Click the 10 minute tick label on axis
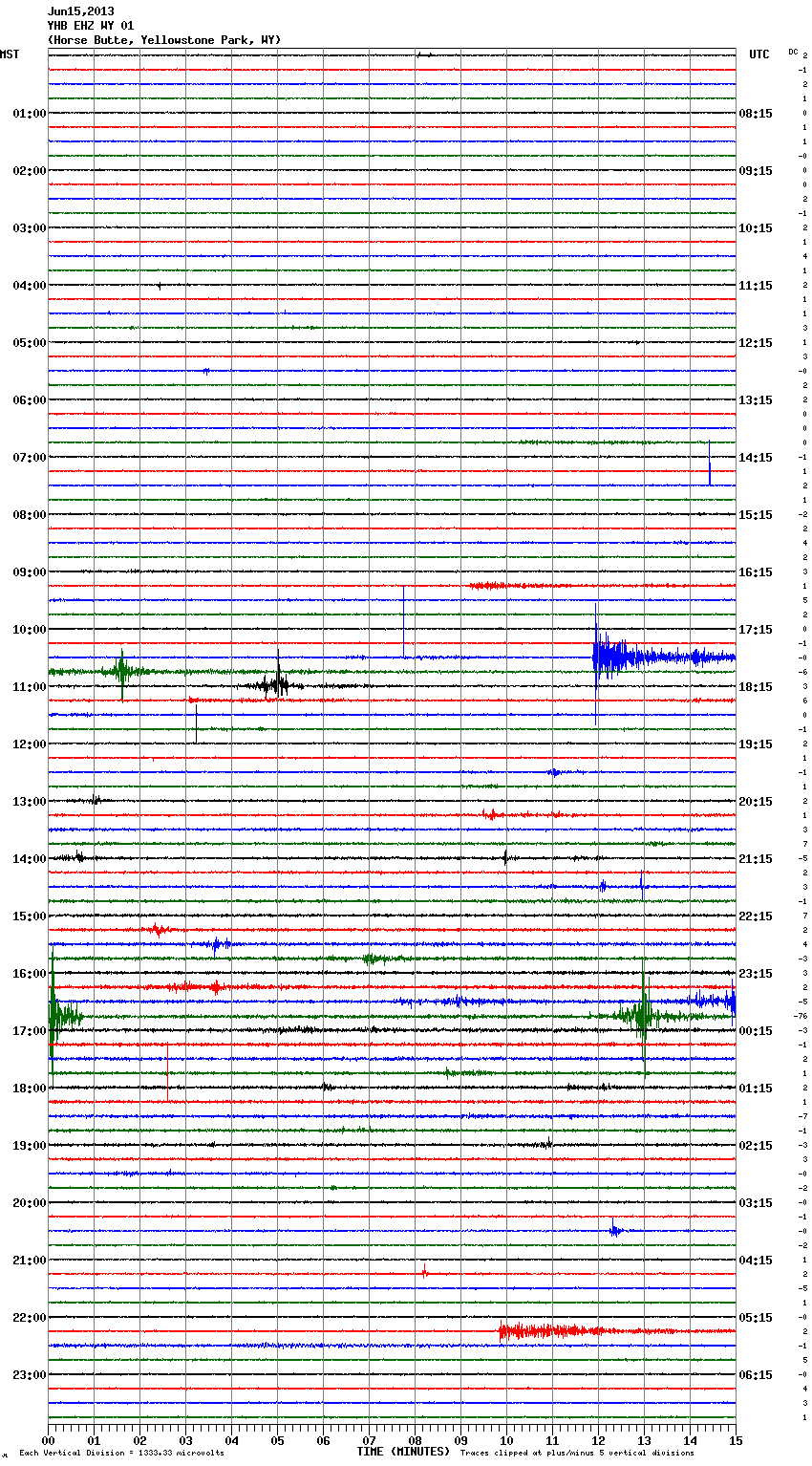 (x=506, y=1440)
